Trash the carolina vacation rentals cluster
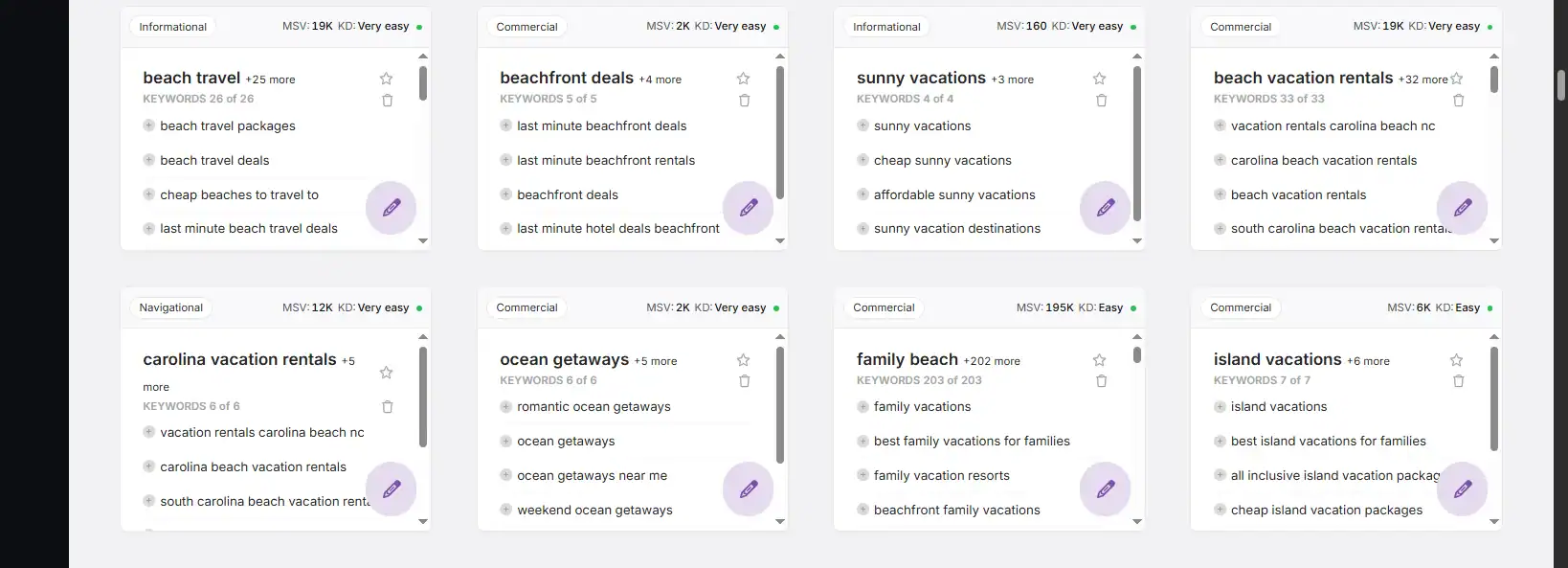Viewport: 1568px width, 568px height. click(387, 407)
